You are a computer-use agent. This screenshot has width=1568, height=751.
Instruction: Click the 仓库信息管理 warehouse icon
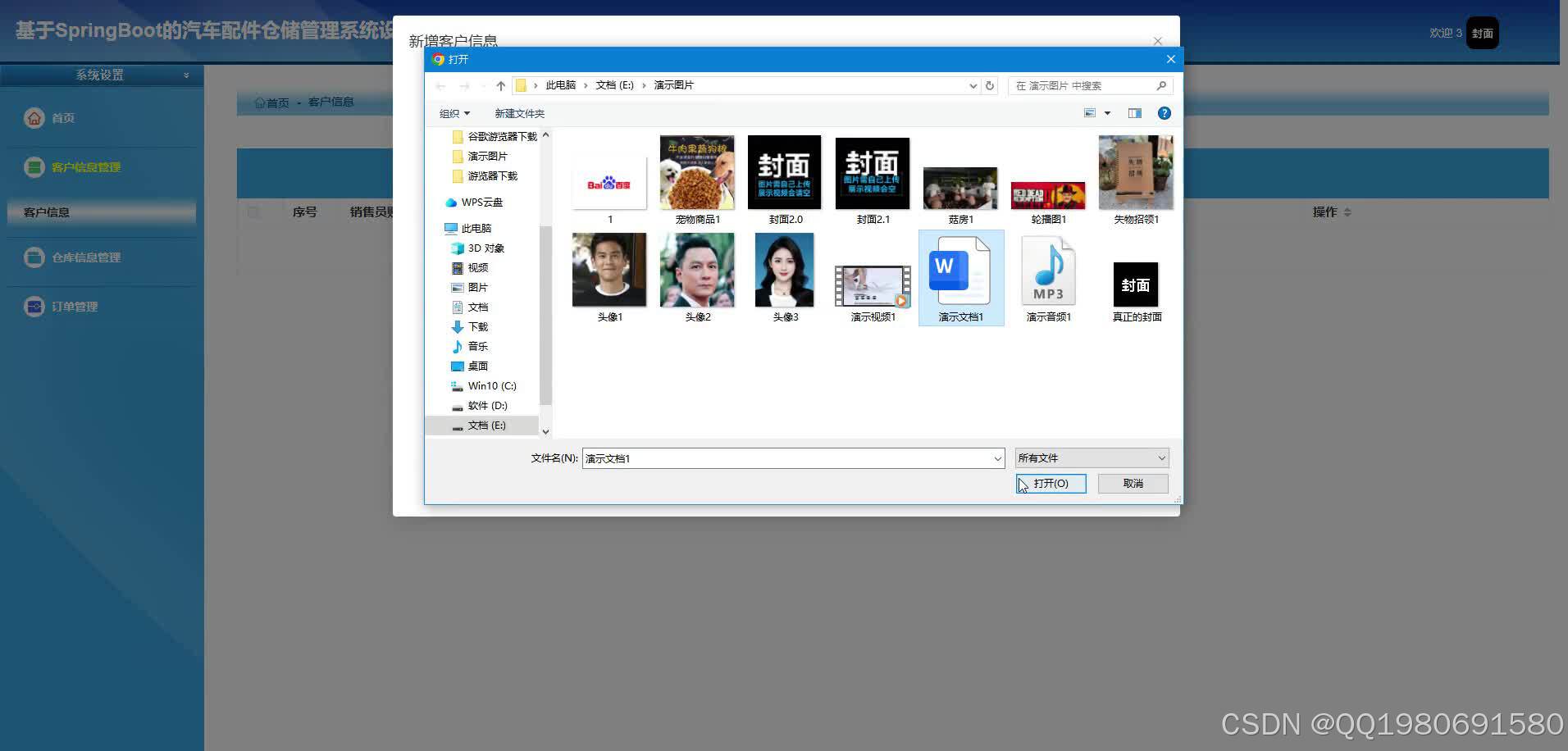(x=34, y=257)
